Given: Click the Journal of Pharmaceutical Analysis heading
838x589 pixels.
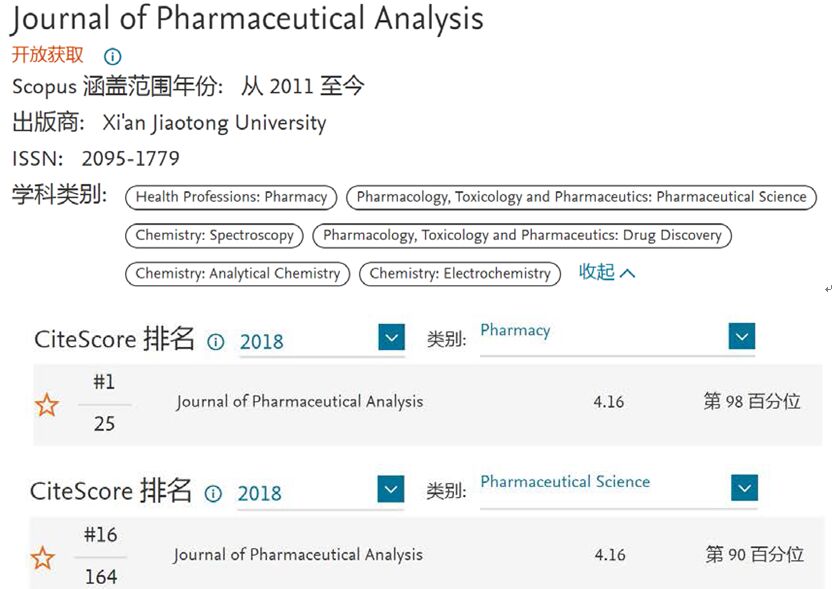Looking at the screenshot, I should [x=247, y=19].
